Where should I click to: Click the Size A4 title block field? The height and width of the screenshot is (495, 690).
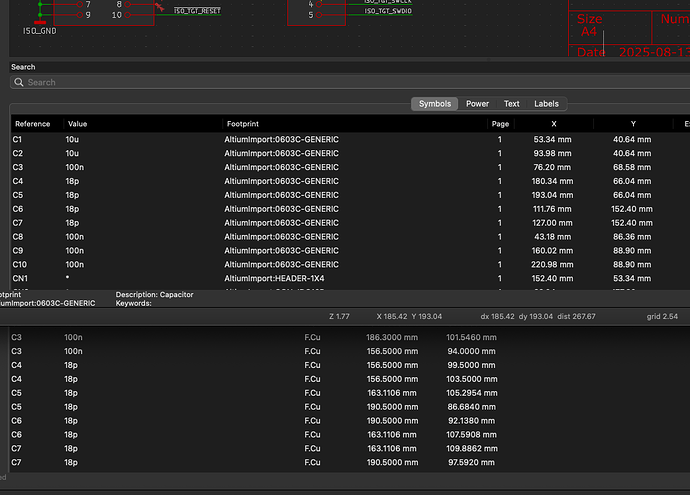click(x=589, y=26)
